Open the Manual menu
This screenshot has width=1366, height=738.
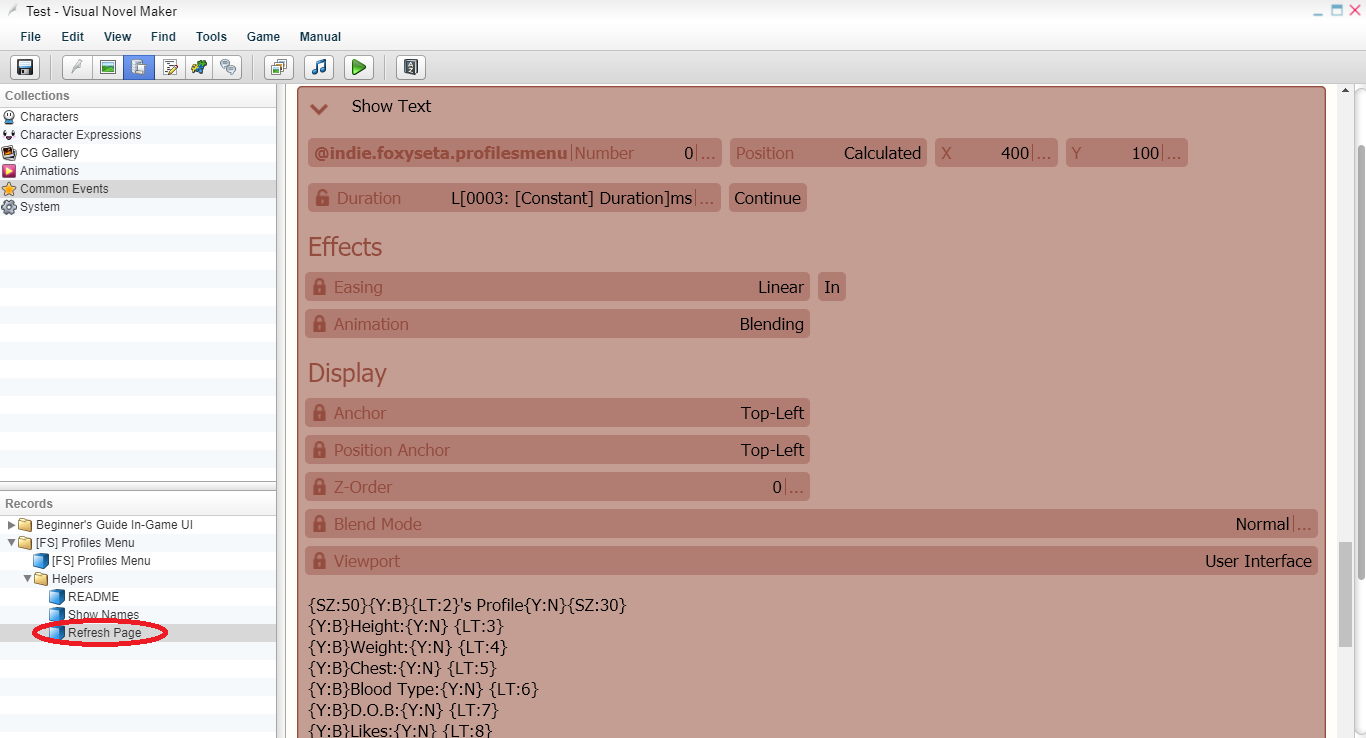320,37
